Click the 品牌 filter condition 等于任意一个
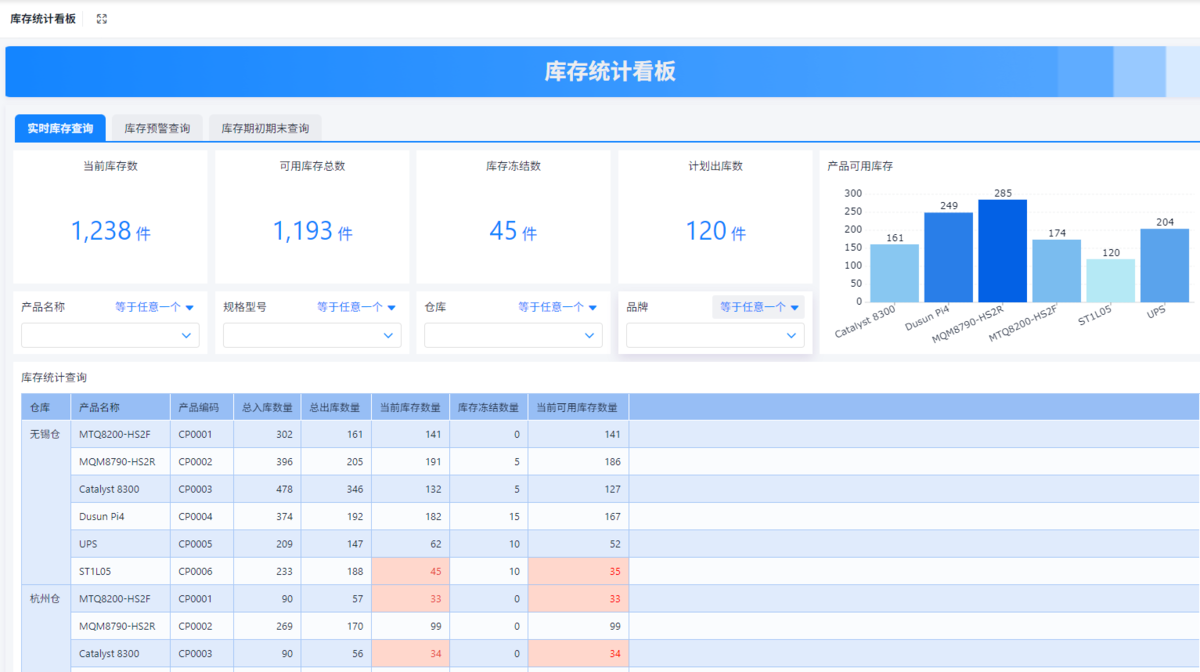The height and width of the screenshot is (672, 1200). pyautogui.click(x=759, y=307)
